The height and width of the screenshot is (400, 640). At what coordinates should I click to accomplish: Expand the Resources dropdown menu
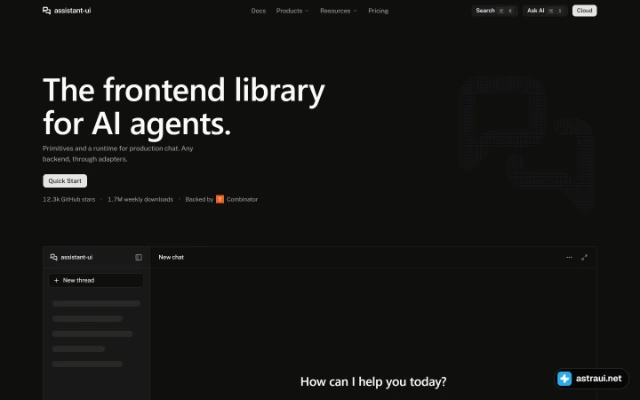(338, 11)
